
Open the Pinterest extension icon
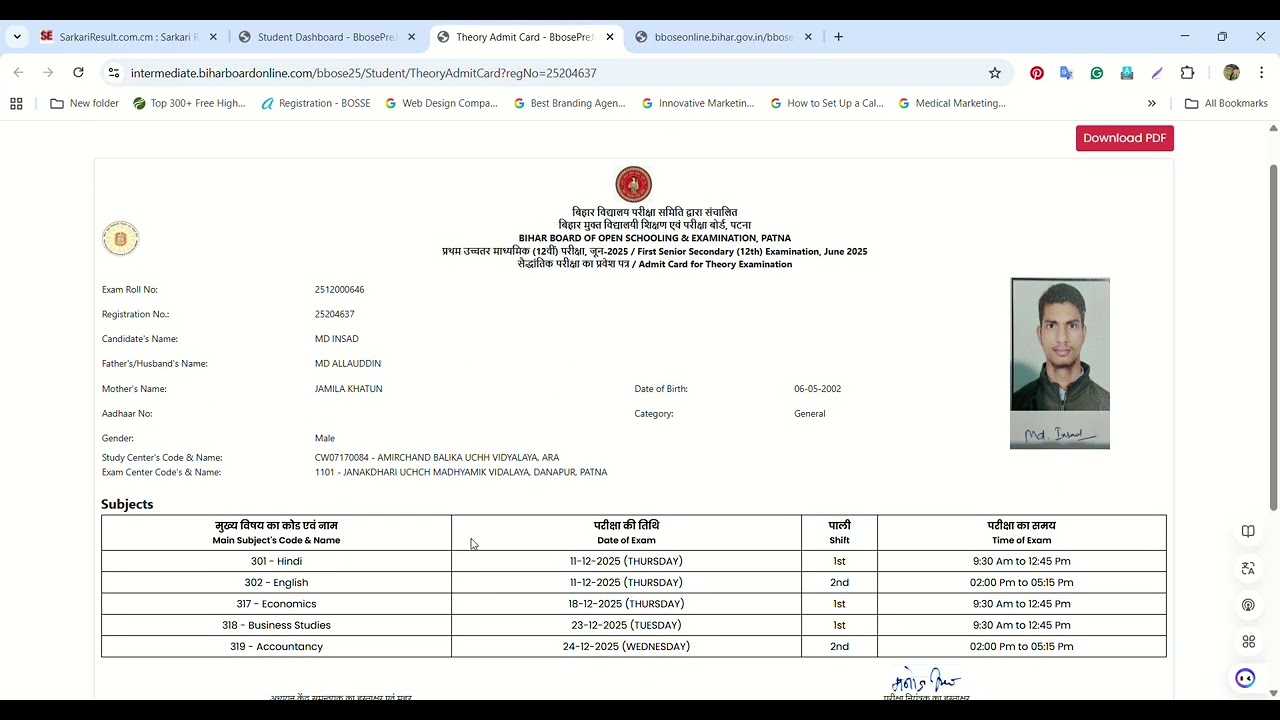[1037, 73]
